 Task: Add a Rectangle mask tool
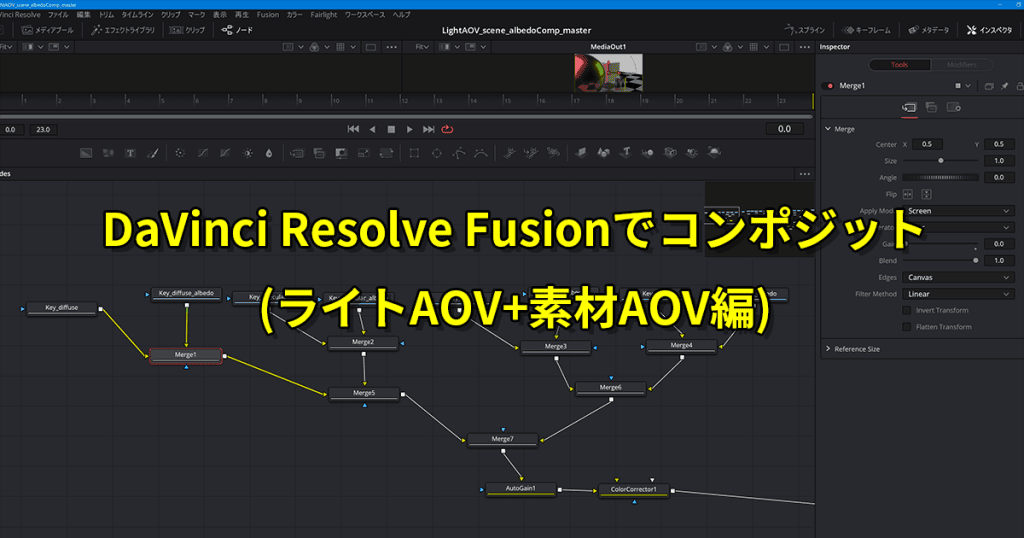pos(413,153)
